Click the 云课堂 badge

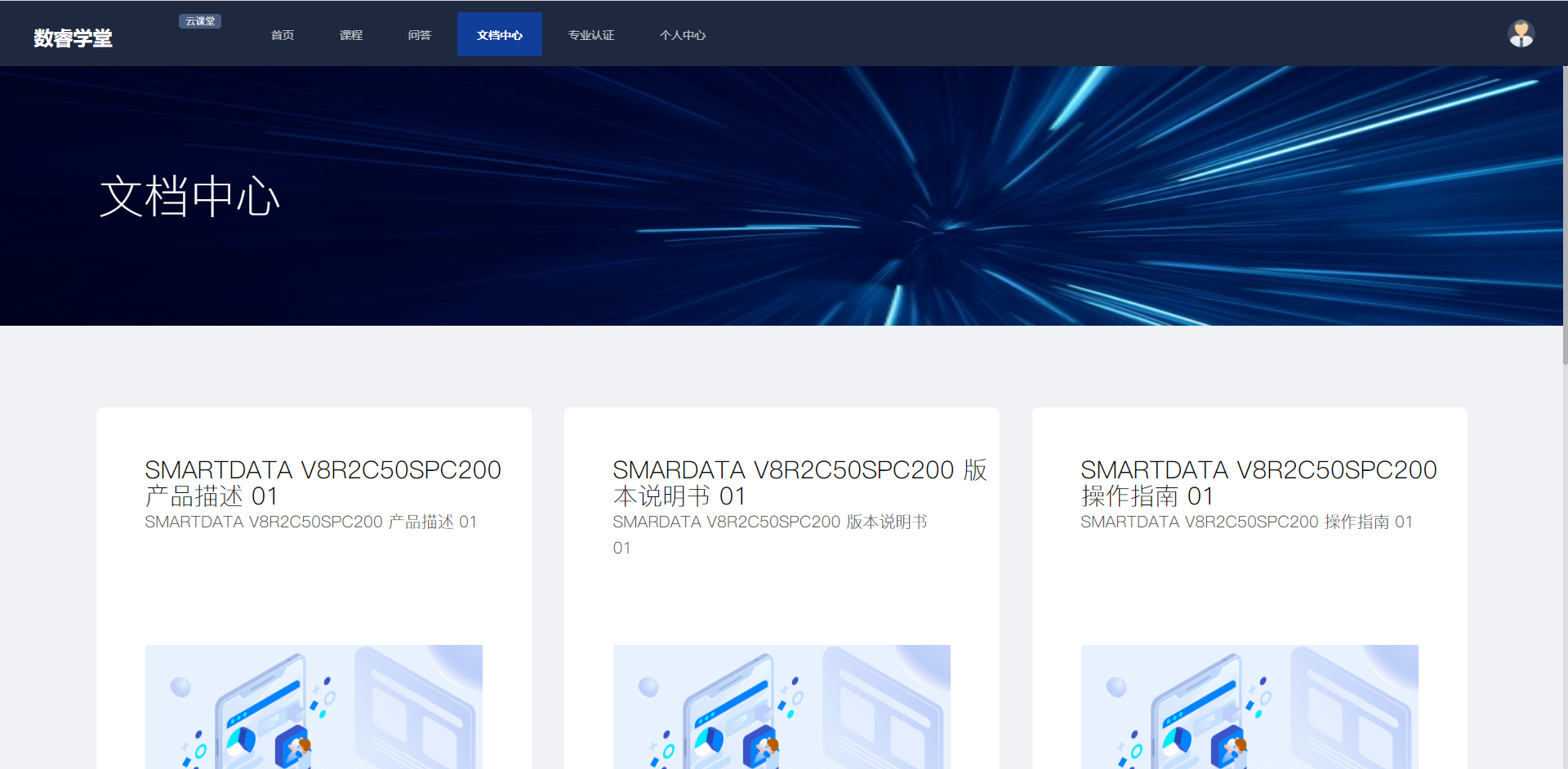200,21
